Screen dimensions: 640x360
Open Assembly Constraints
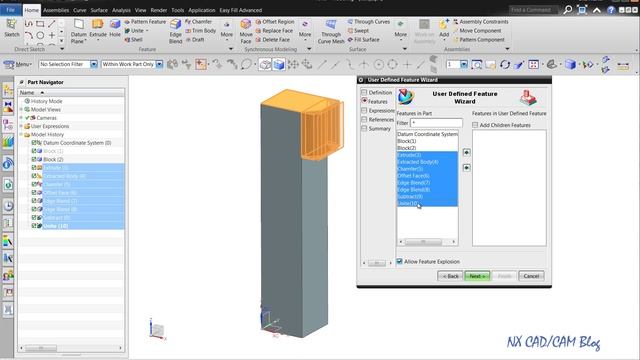click(x=480, y=22)
